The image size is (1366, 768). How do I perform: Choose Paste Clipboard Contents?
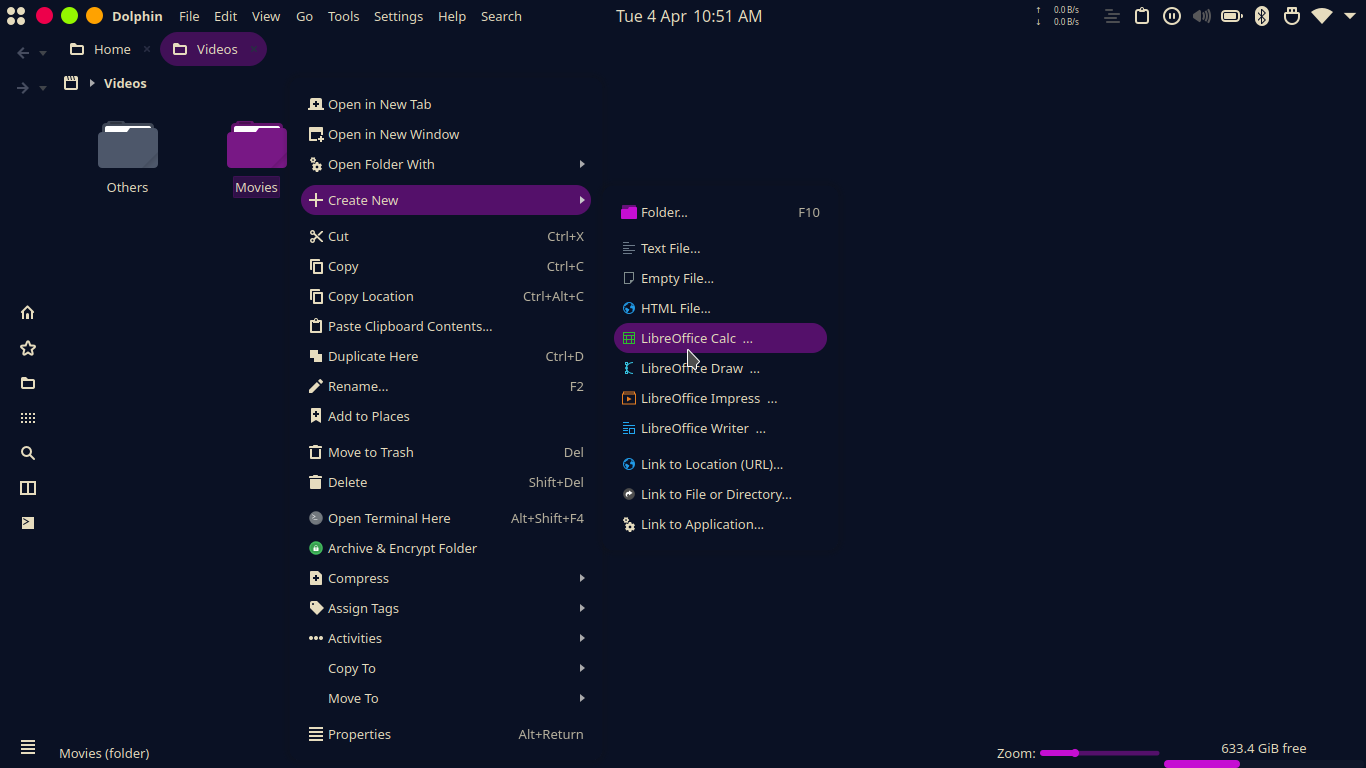(446, 326)
